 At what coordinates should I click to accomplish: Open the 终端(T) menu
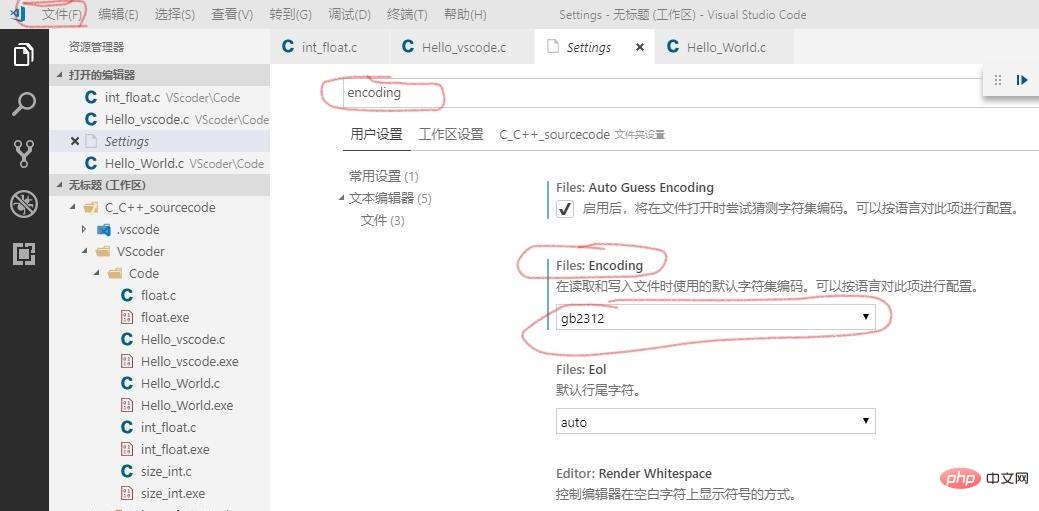pyautogui.click(x=407, y=14)
